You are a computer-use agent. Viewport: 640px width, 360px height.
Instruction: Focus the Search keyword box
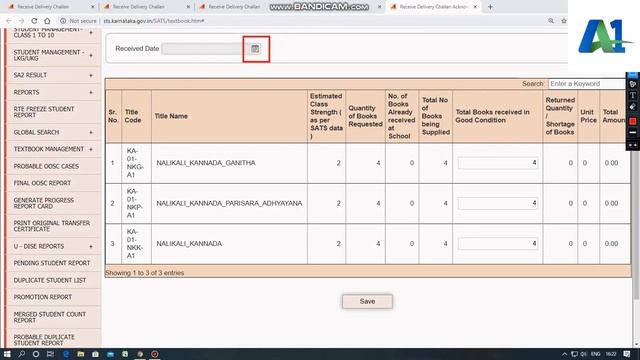587,84
